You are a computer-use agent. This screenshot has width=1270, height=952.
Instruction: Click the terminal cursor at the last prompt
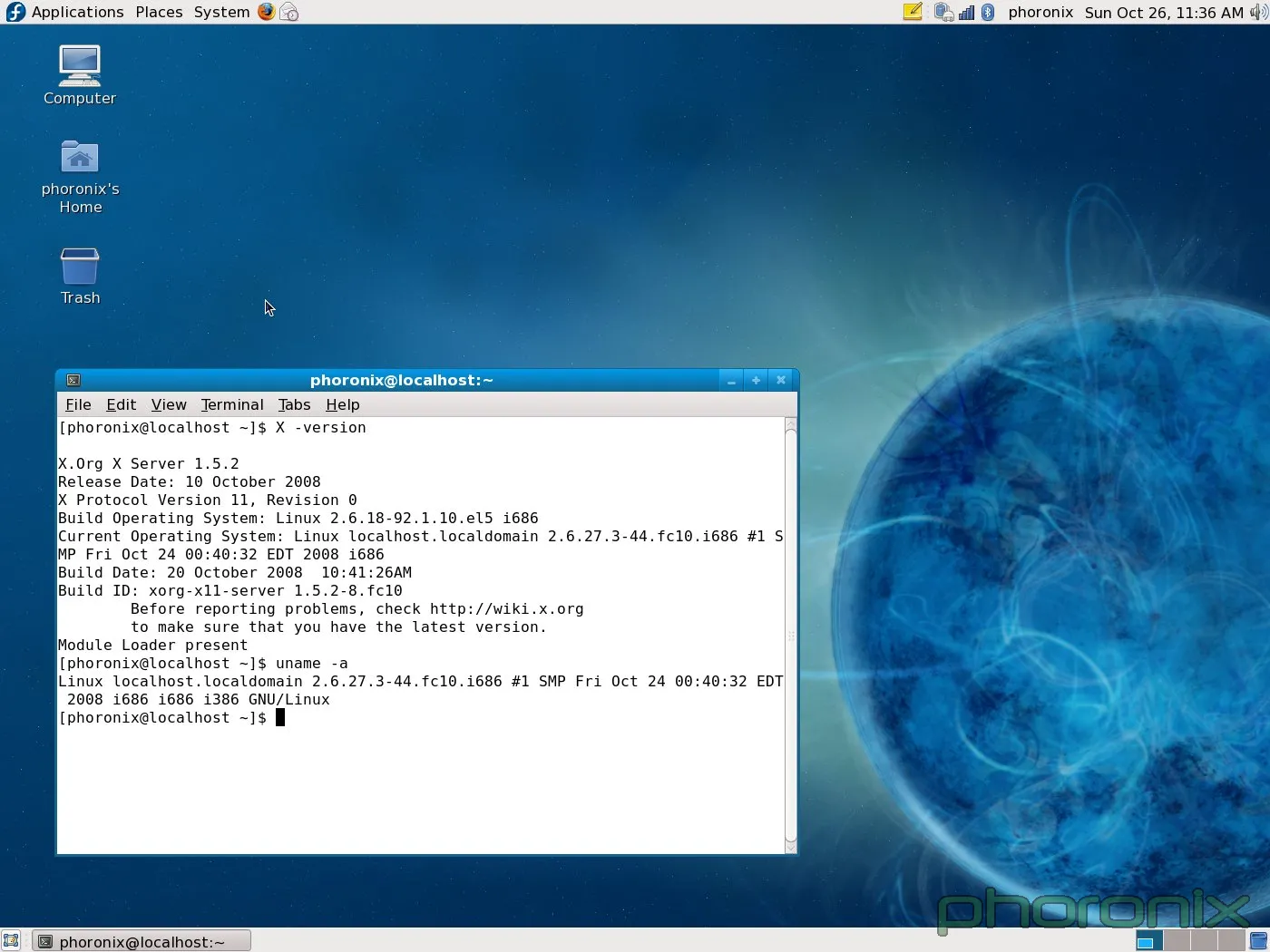(280, 717)
